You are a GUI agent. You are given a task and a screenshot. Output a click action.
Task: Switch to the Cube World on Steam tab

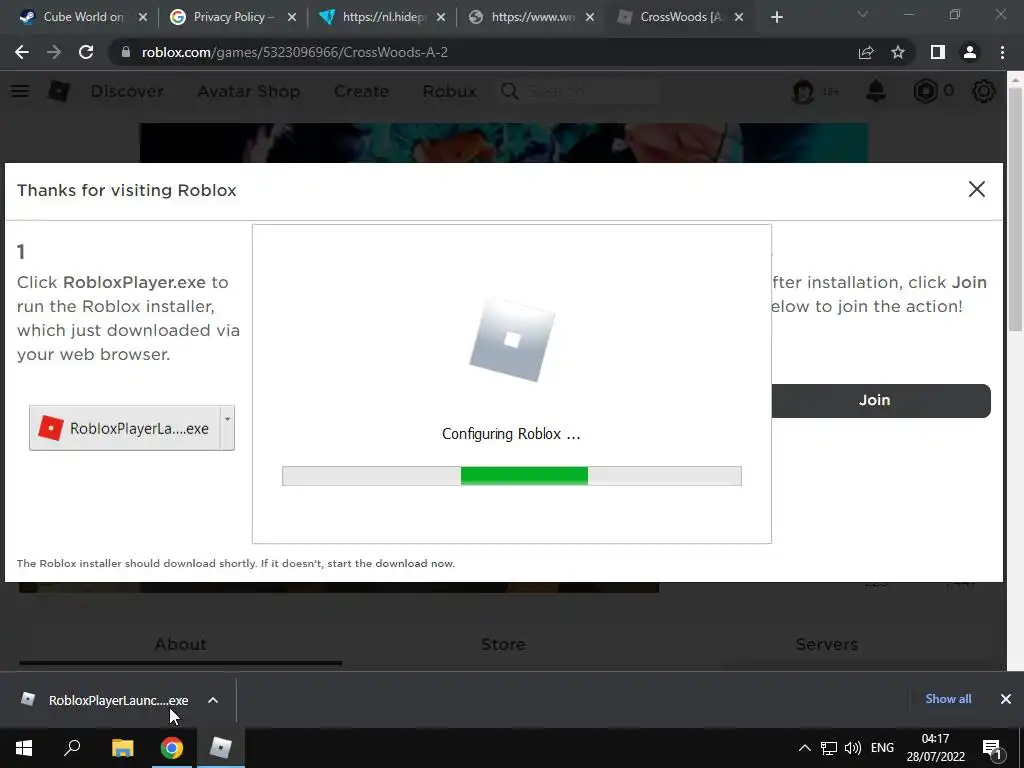tap(83, 17)
